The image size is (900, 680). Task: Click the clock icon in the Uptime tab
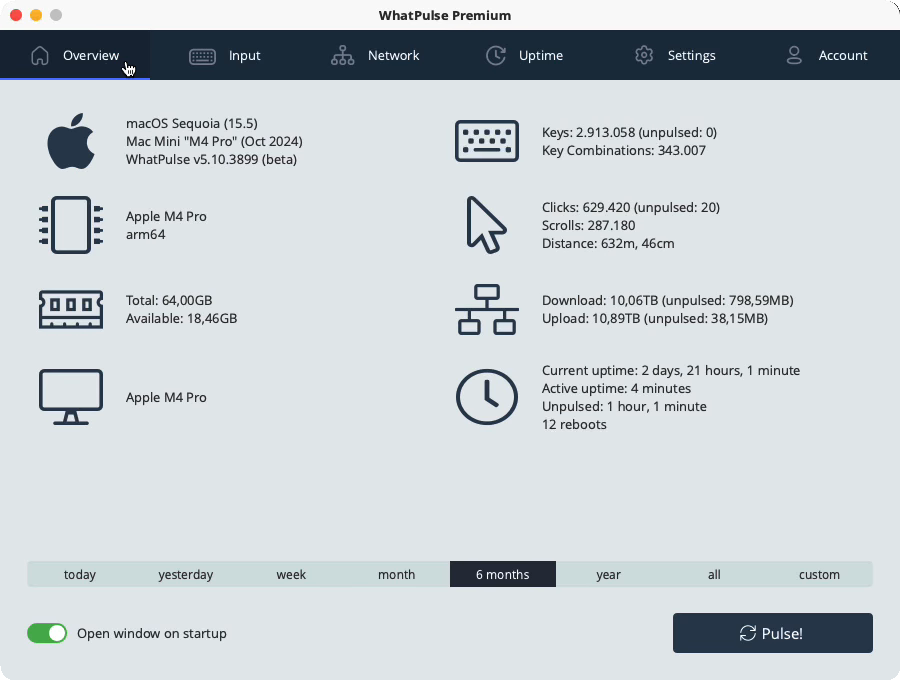[496, 56]
